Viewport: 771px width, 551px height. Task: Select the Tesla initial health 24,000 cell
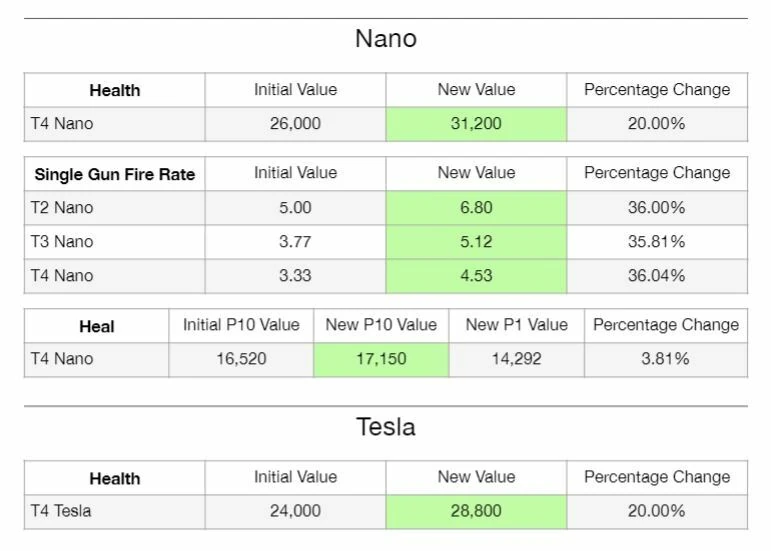click(x=295, y=511)
